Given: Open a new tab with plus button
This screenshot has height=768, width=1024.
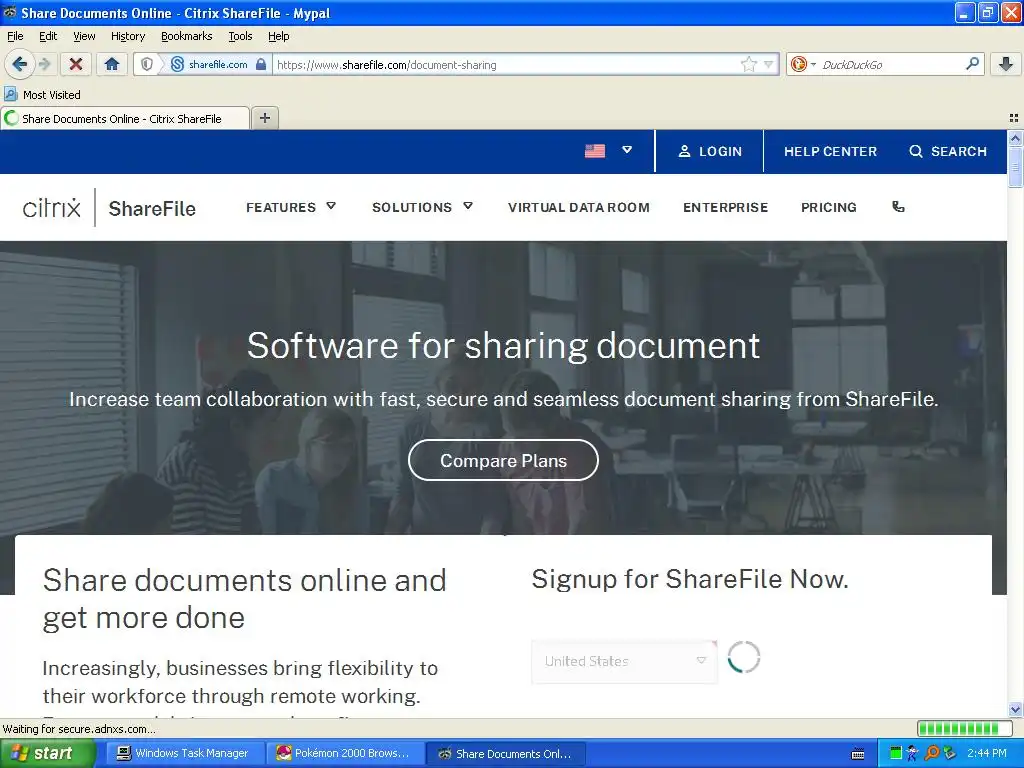Looking at the screenshot, I should tap(264, 118).
